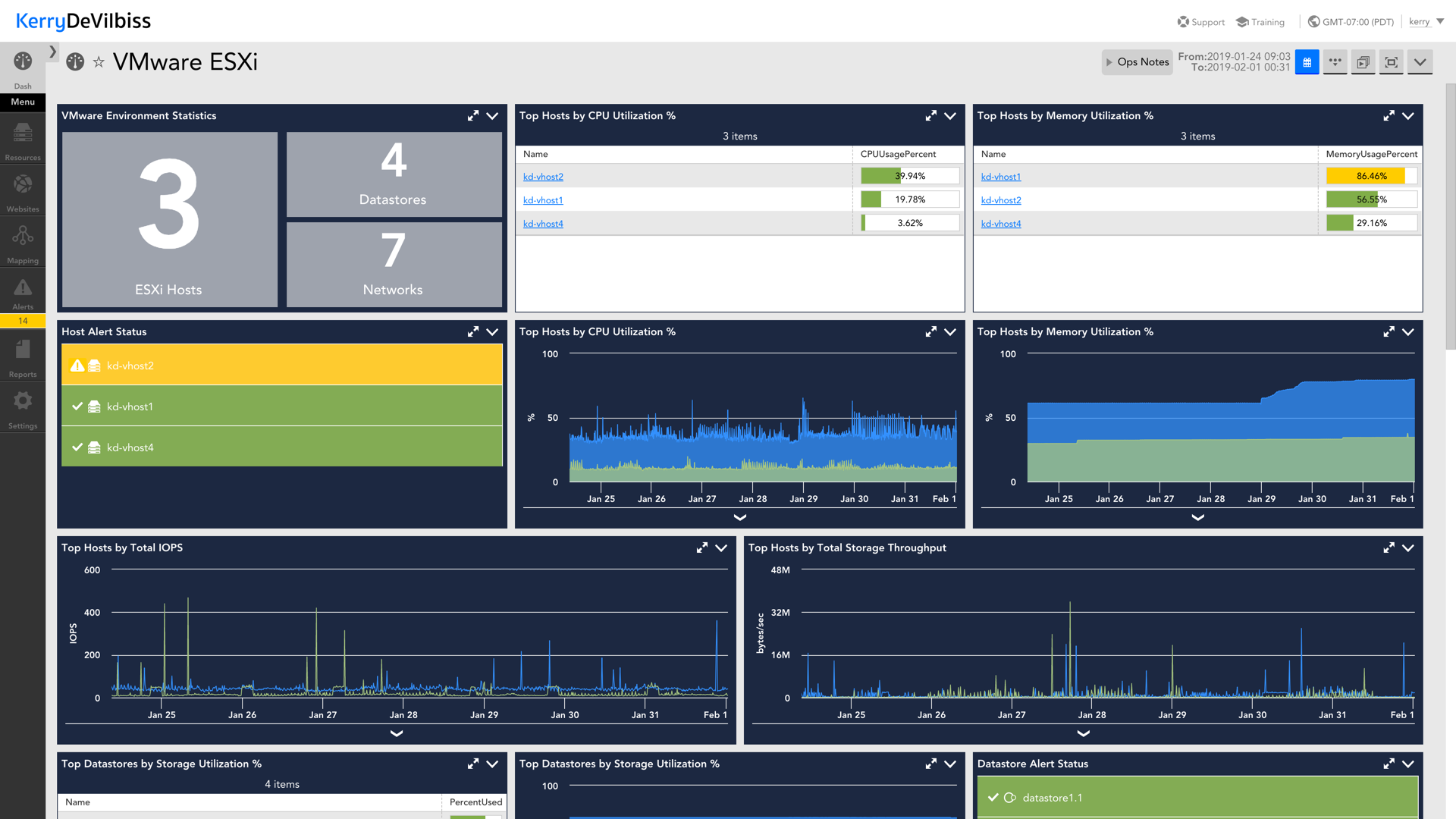Open the Support link
The image size is (1456, 819).
click(x=1201, y=22)
